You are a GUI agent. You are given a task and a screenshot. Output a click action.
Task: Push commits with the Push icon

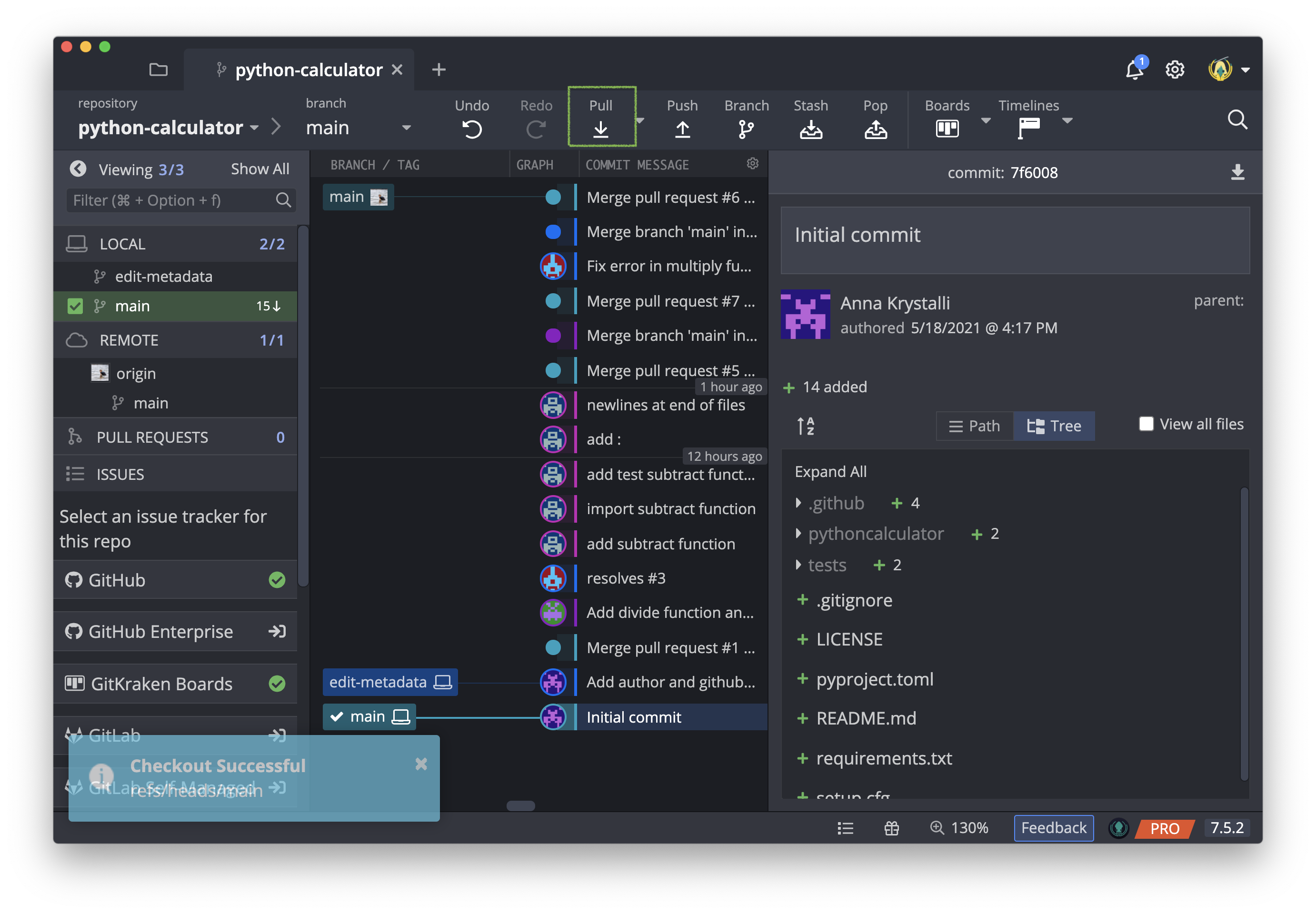tap(682, 129)
